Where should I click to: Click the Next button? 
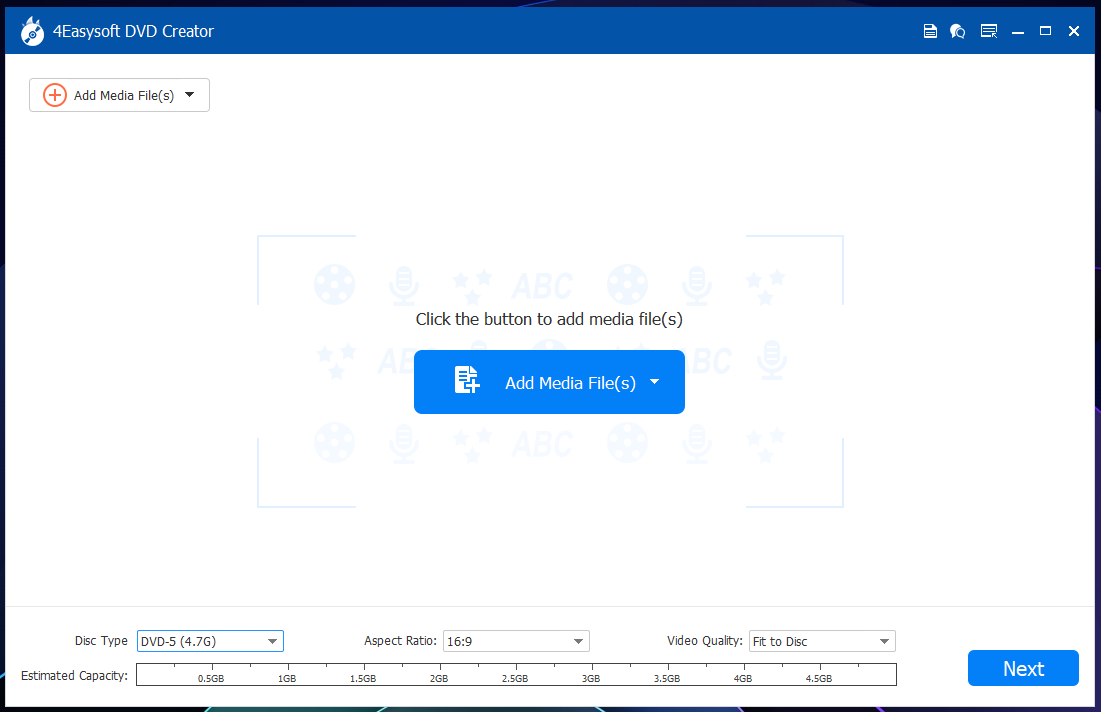[1023, 668]
